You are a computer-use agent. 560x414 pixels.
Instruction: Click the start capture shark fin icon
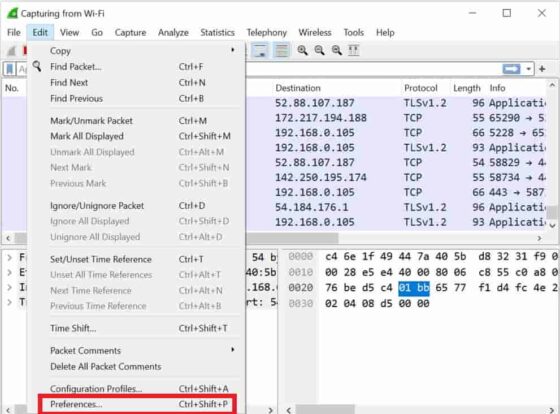pyautogui.click(x=11, y=51)
